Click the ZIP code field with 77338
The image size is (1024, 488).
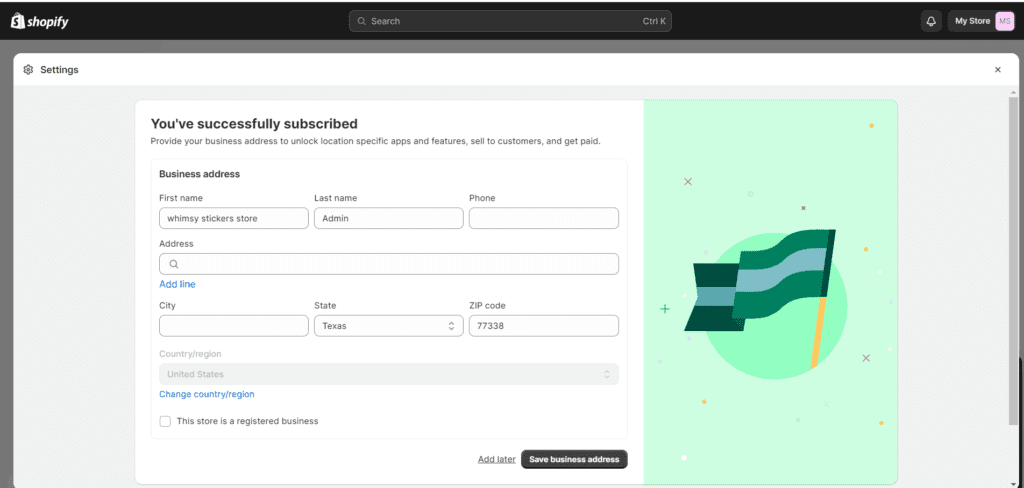tap(543, 326)
